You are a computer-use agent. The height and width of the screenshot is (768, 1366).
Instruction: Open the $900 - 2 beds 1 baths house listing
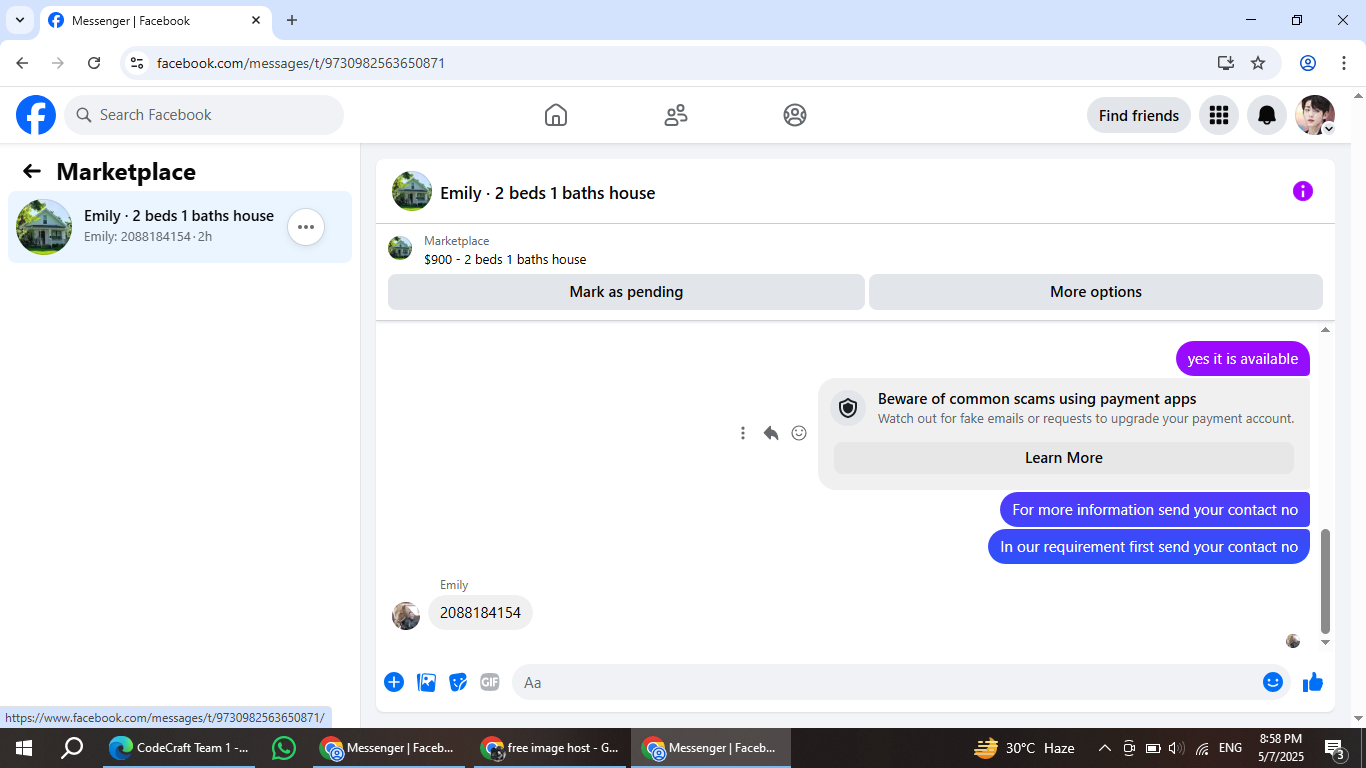(x=505, y=259)
